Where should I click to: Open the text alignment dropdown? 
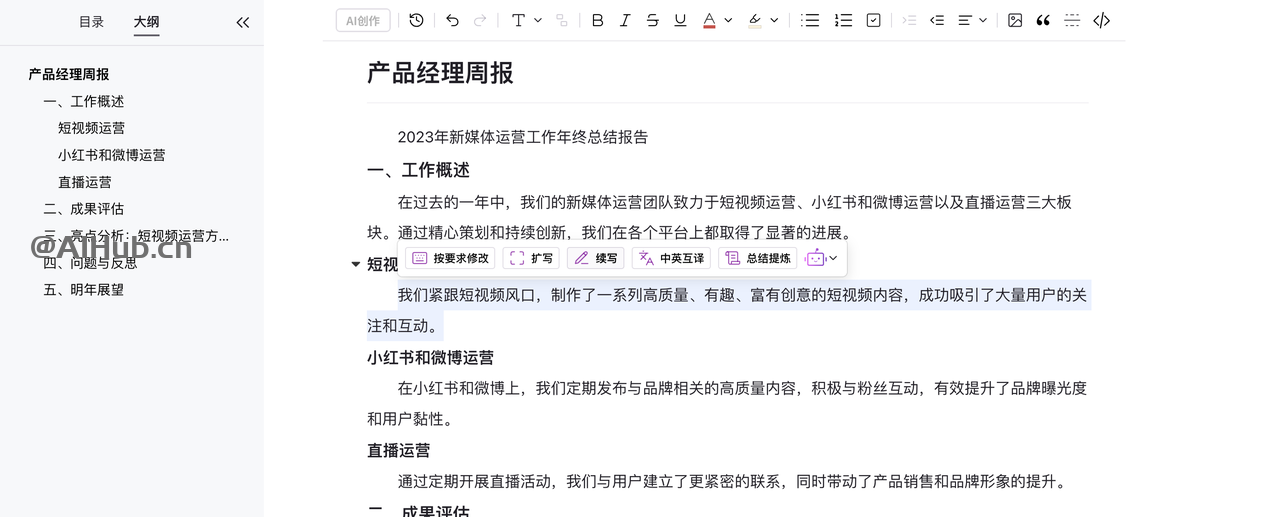(x=972, y=20)
